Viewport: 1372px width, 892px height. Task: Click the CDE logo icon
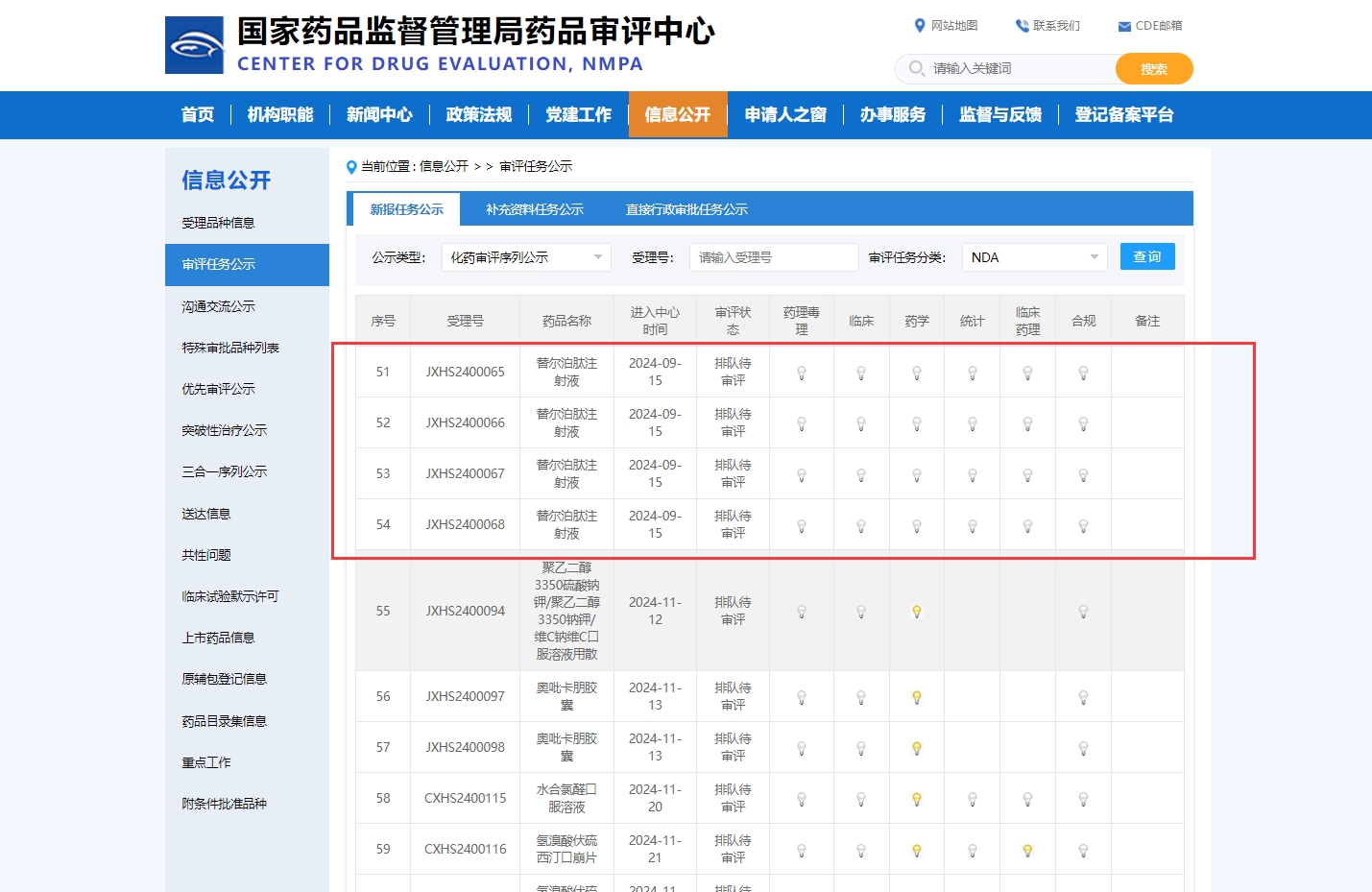194,45
